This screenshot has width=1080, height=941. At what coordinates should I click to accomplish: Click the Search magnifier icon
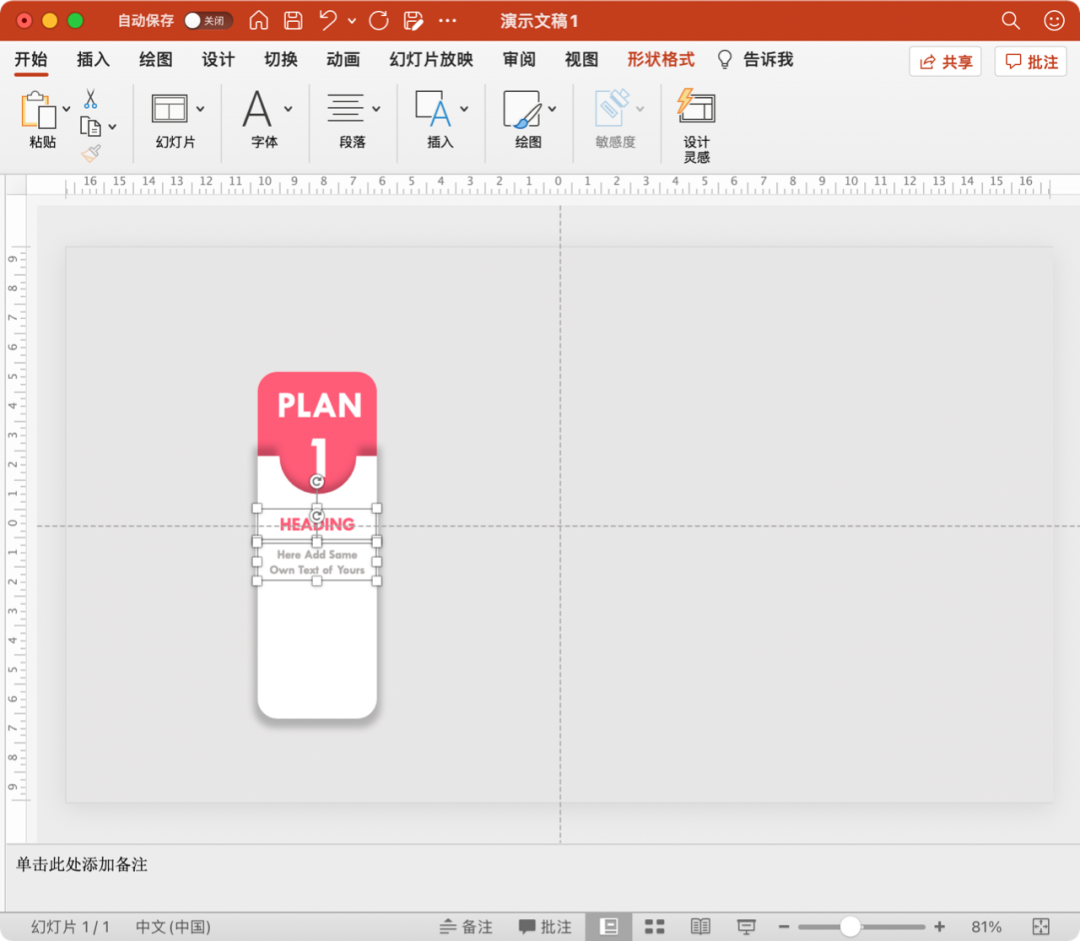coord(1010,21)
